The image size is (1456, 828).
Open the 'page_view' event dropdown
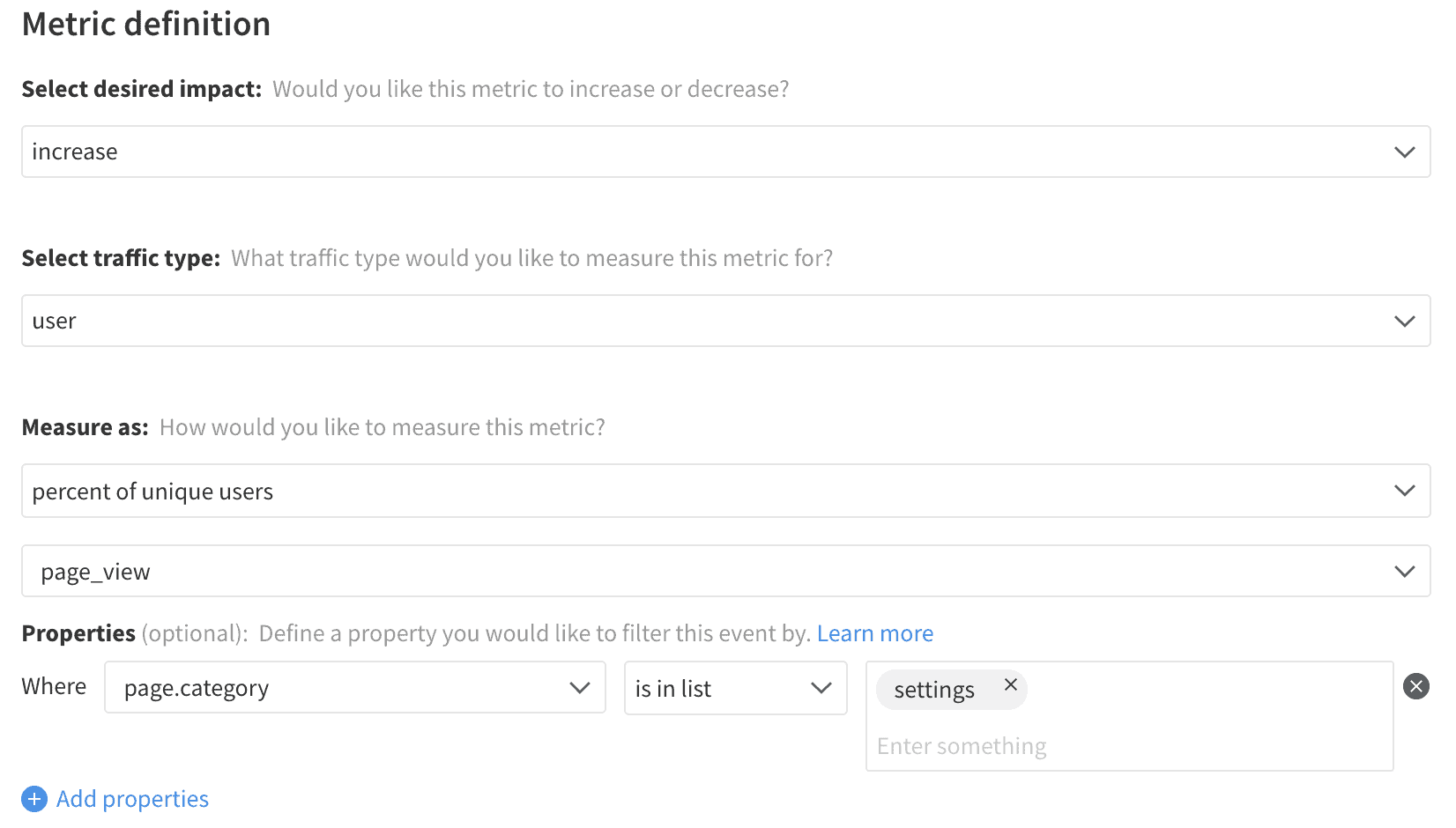726,571
